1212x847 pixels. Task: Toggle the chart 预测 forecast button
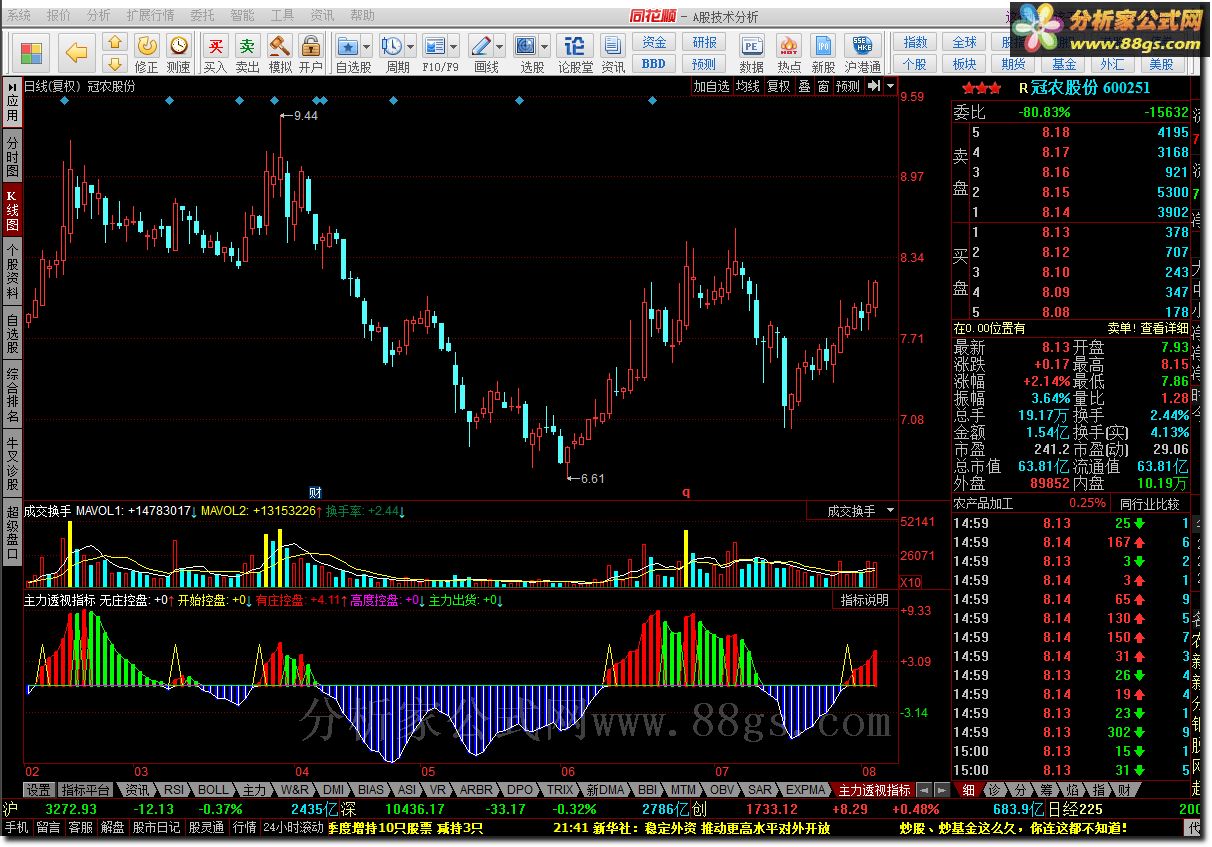tap(848, 86)
